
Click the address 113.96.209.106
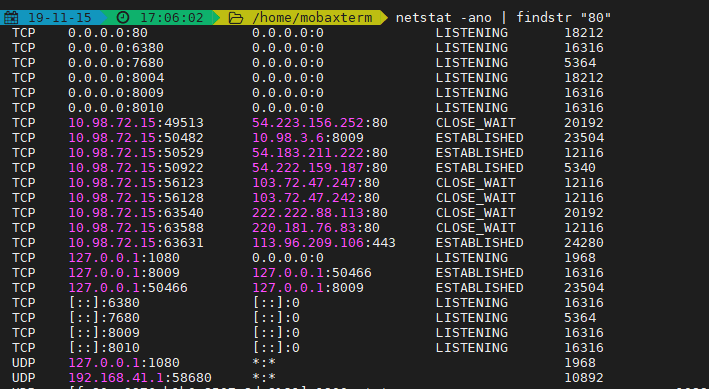coord(308,242)
